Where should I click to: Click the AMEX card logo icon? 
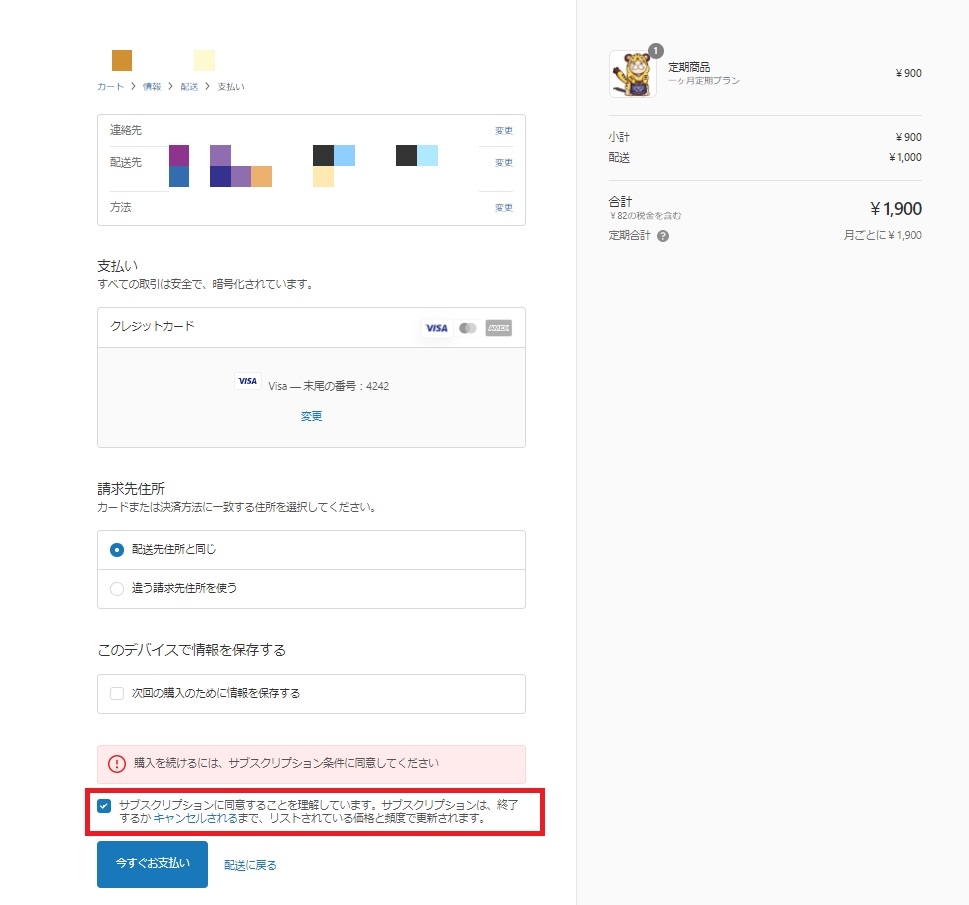click(x=498, y=328)
